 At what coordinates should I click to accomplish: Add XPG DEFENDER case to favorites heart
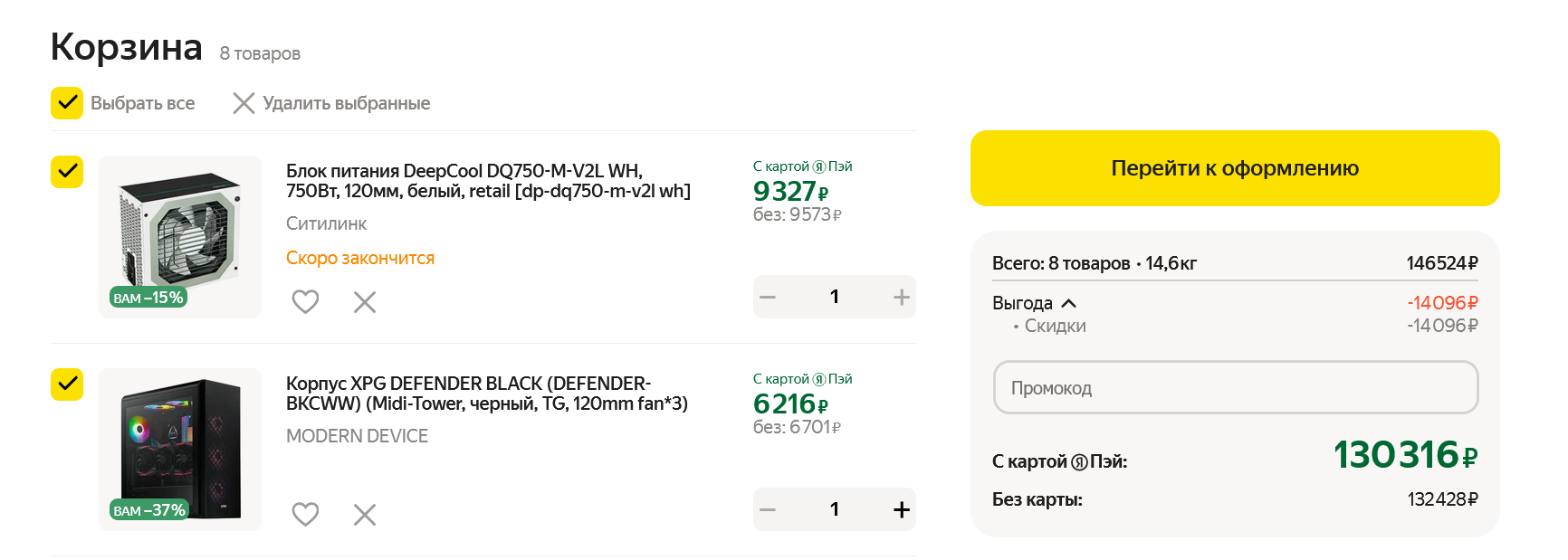point(305,514)
